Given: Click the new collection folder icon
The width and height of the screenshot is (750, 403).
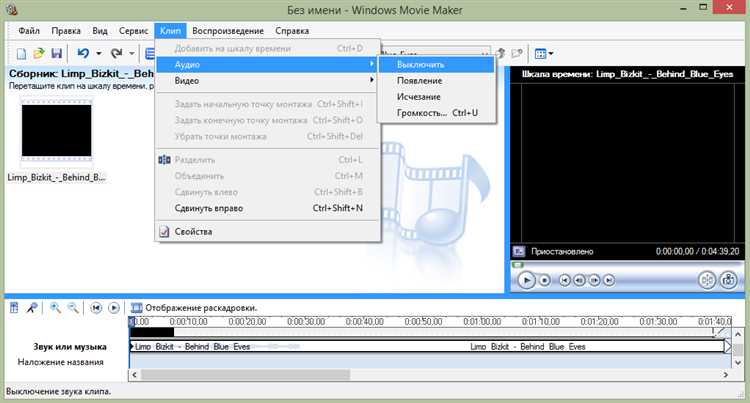Looking at the screenshot, I should pyautogui.click(x=517, y=54).
